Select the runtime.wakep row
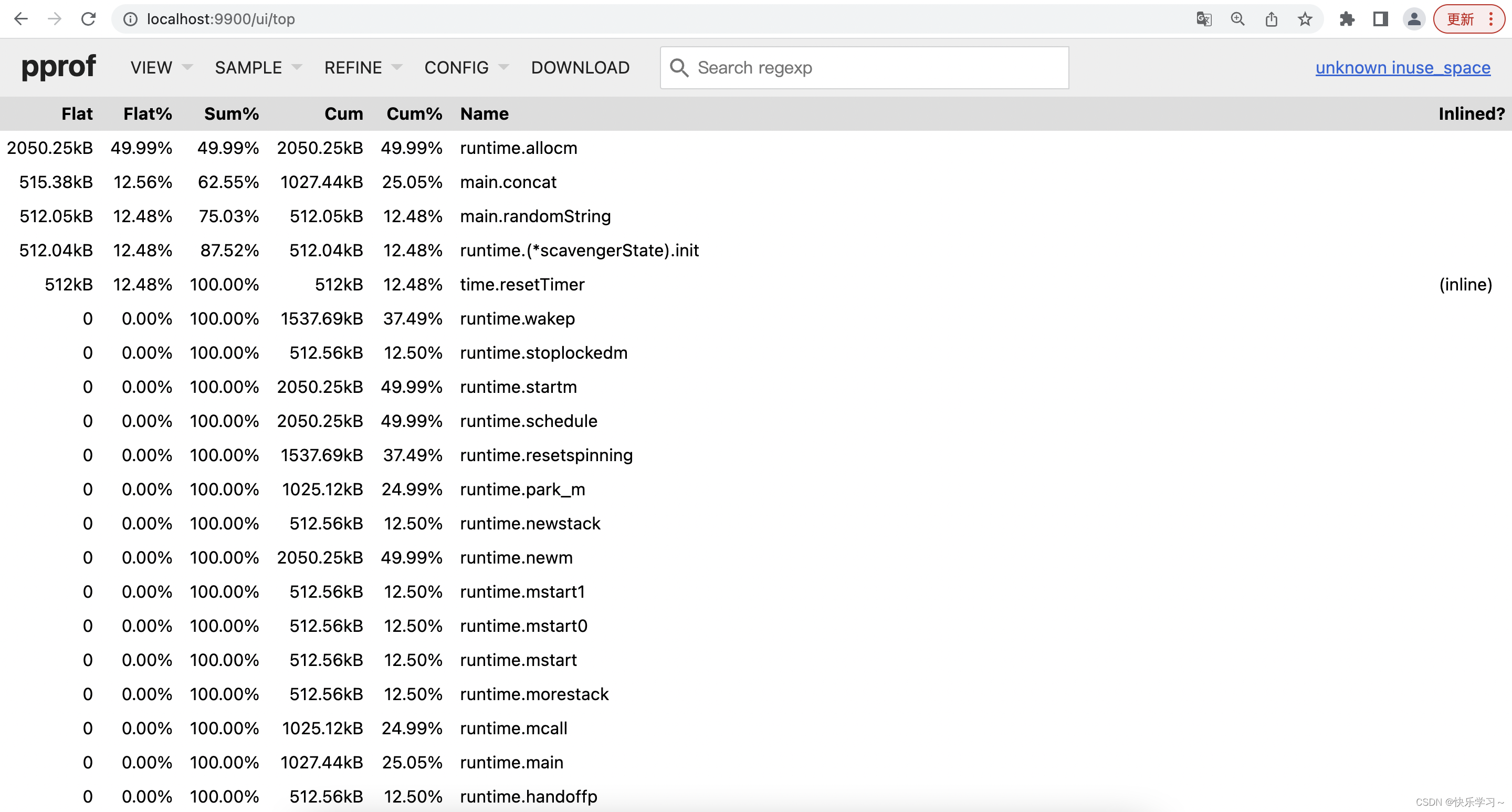 point(756,318)
